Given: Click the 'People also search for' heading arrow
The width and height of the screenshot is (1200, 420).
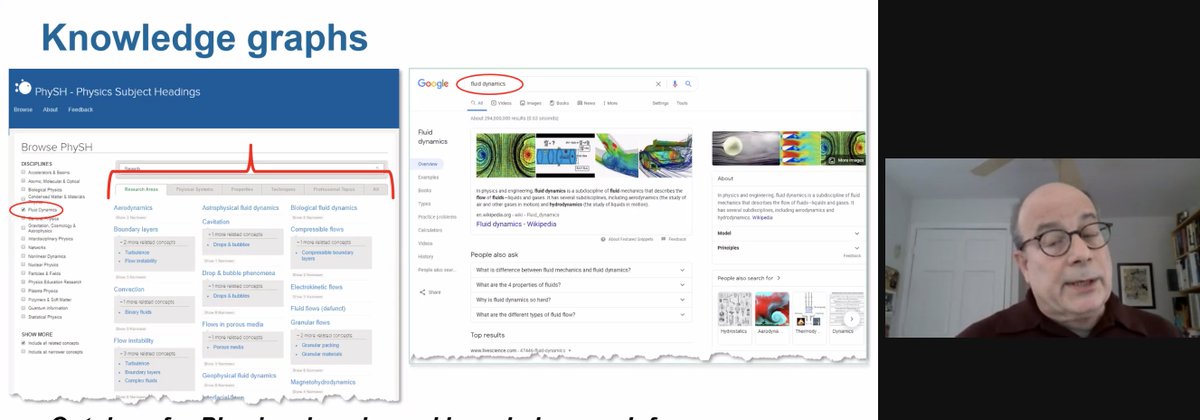Looking at the screenshot, I should [x=779, y=278].
